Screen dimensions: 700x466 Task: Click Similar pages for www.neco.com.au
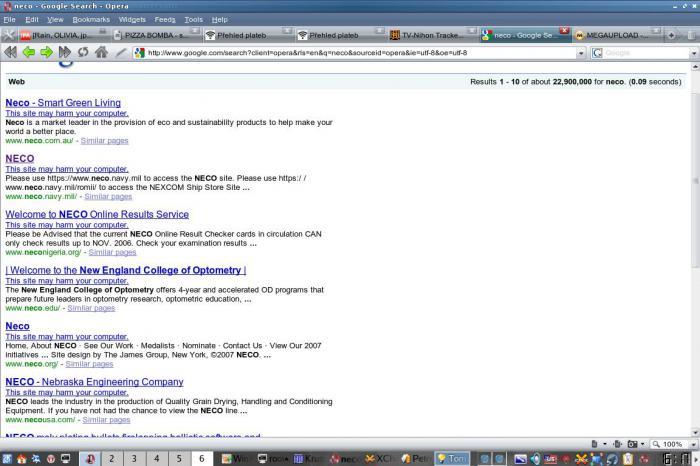104,141
